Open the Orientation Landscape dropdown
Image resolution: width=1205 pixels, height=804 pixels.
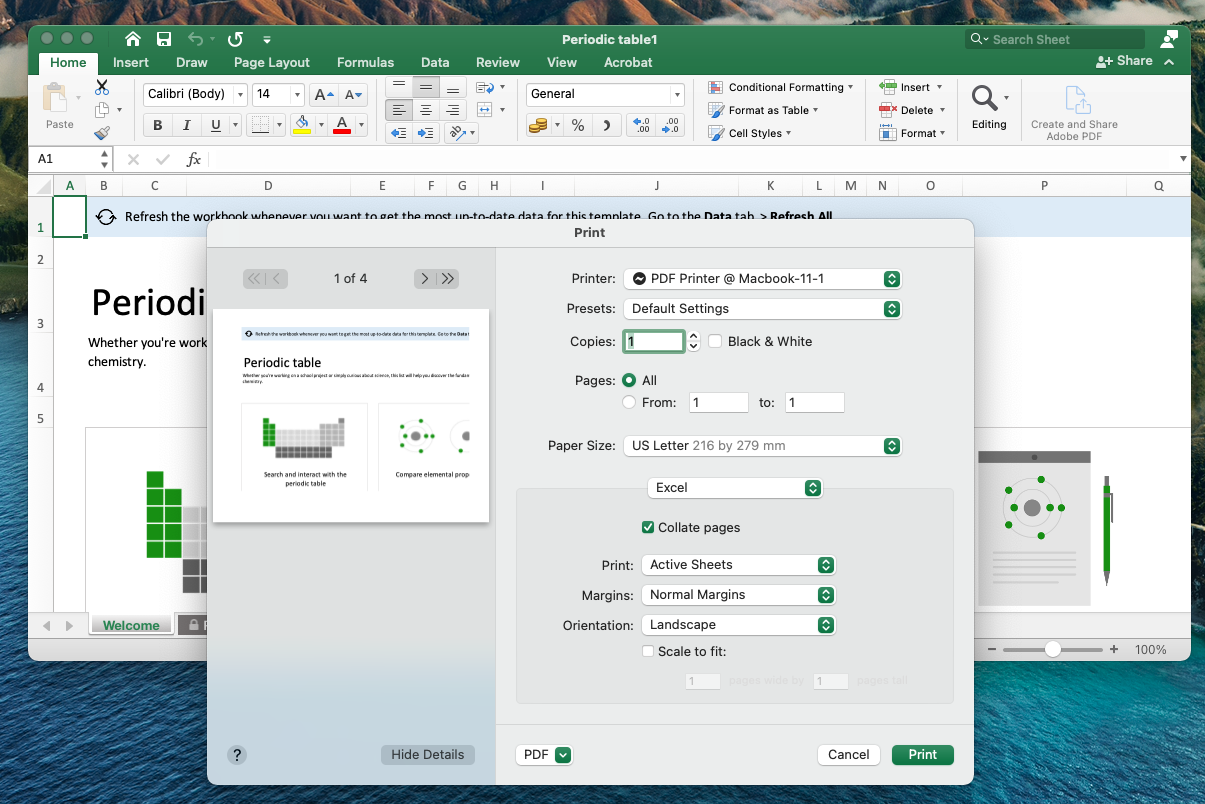coord(738,625)
